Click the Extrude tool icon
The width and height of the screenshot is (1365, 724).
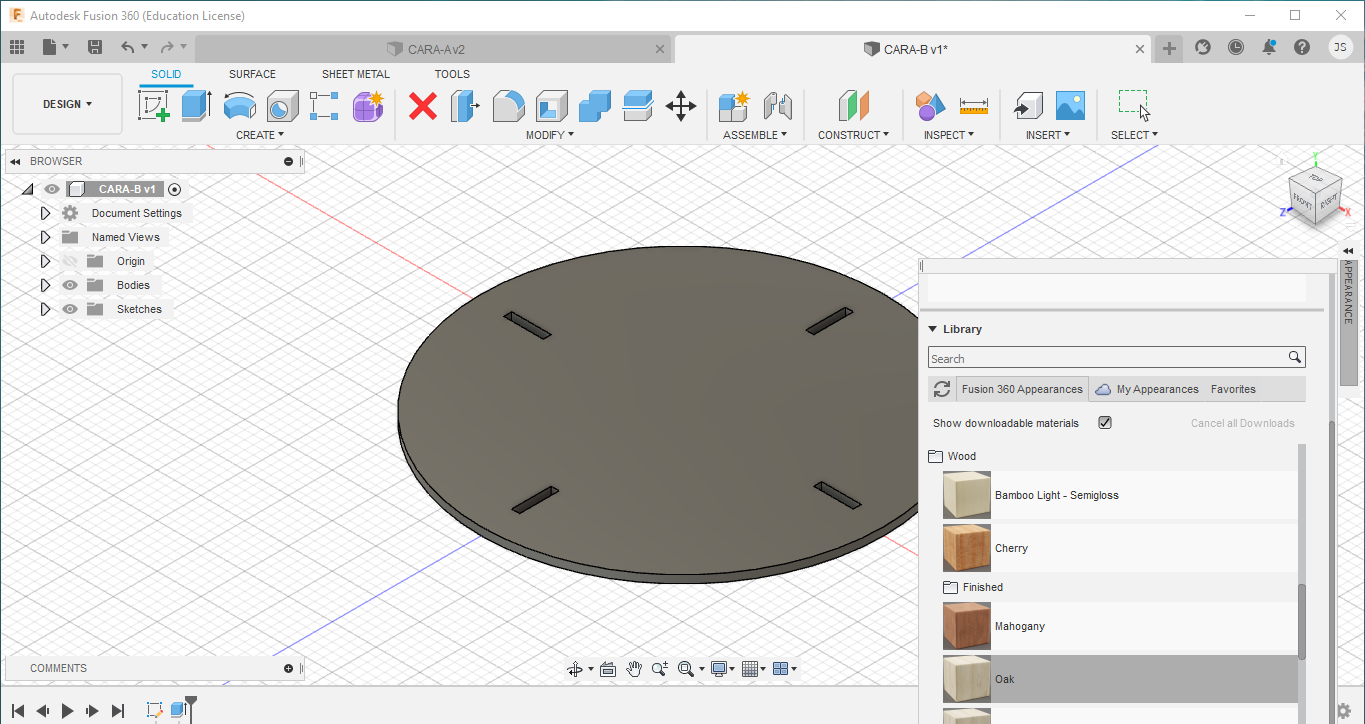196,106
